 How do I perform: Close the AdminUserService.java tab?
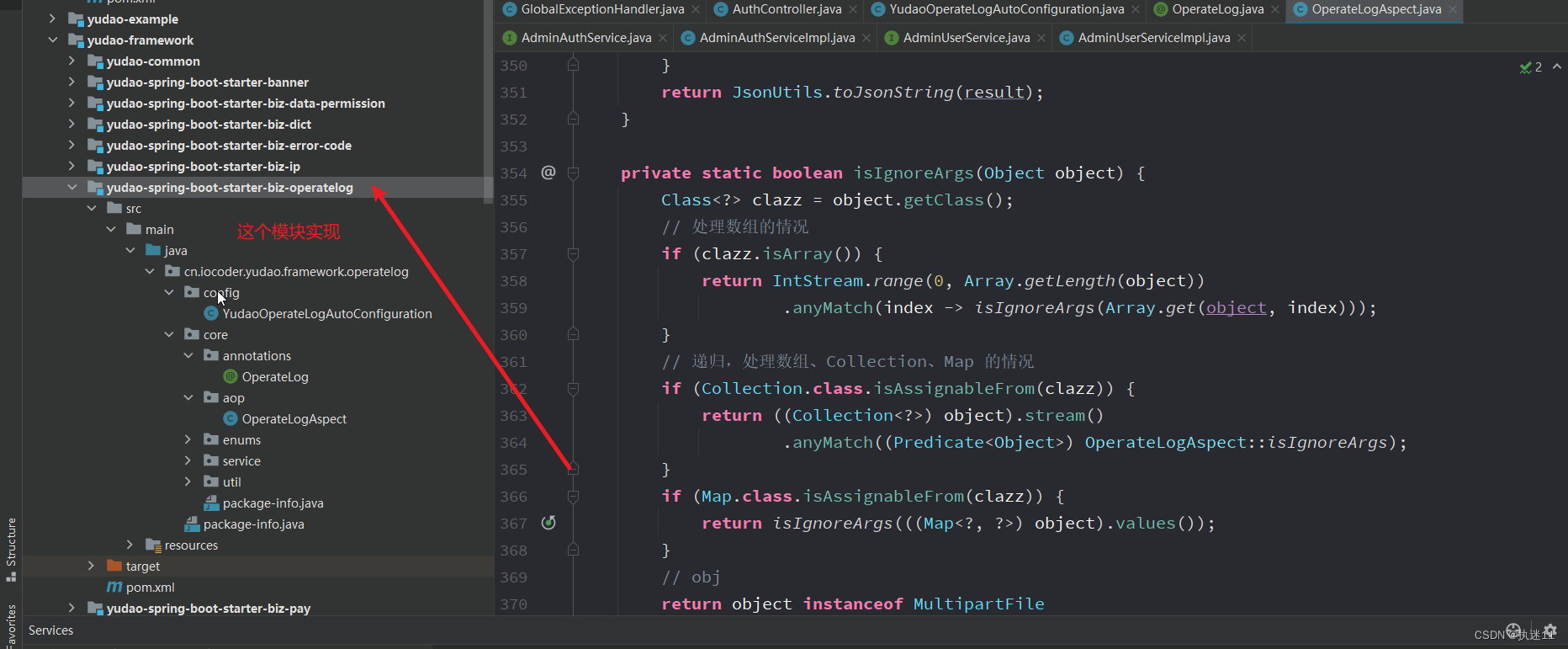coord(1041,38)
